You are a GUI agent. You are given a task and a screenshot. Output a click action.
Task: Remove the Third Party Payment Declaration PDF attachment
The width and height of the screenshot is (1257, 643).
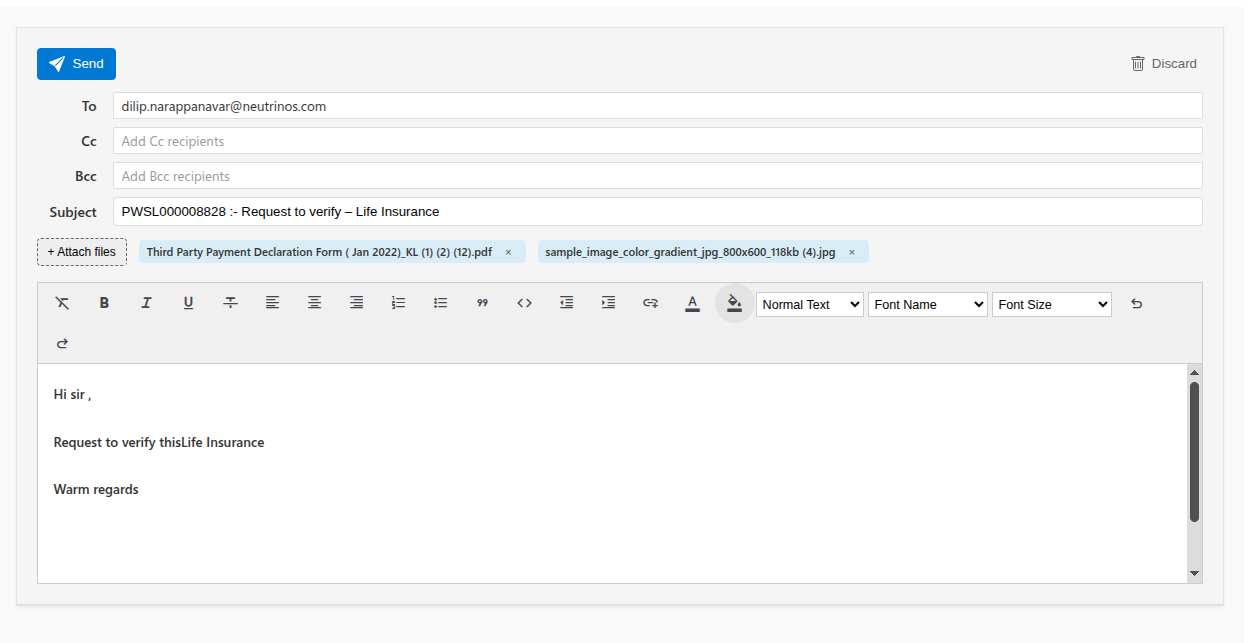click(x=508, y=252)
